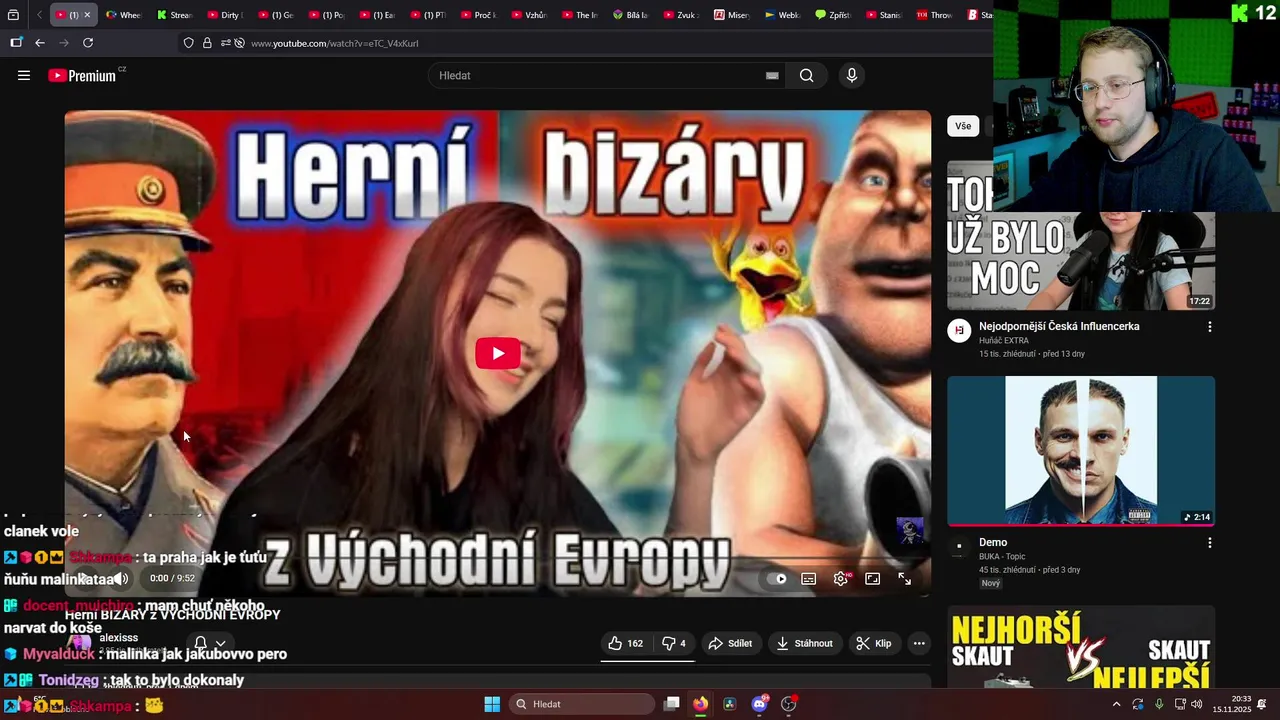Play the 'Demo' 2:14 thumbnail

click(x=1081, y=450)
